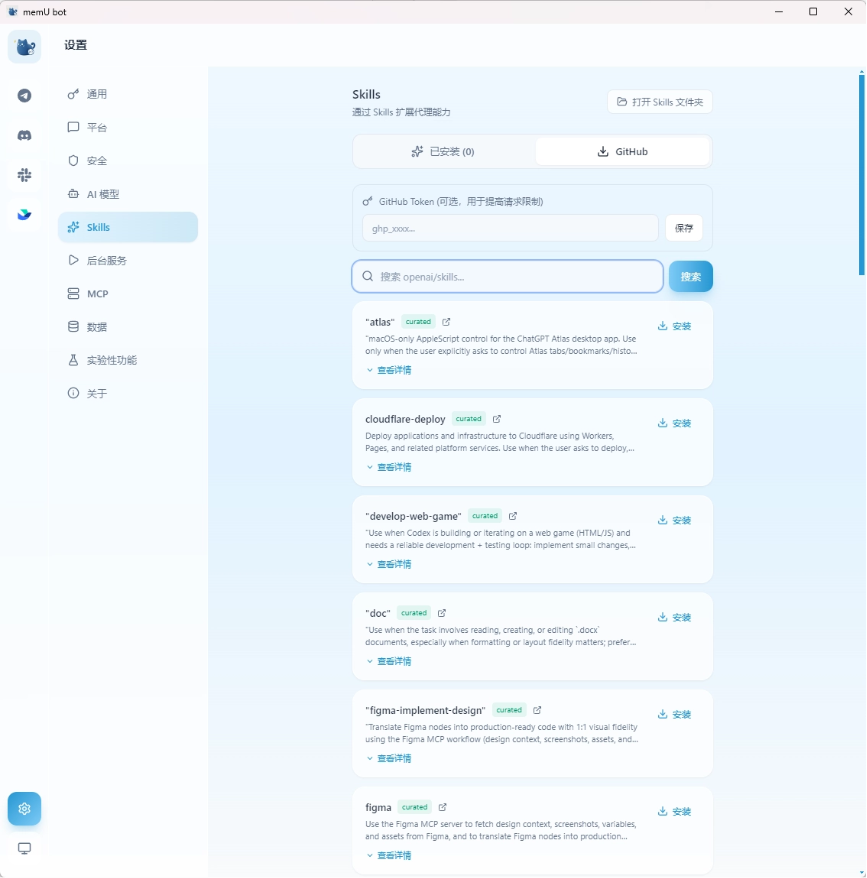Install the figma-implement-design skill
Screen dimensions: 867x878
click(674, 714)
